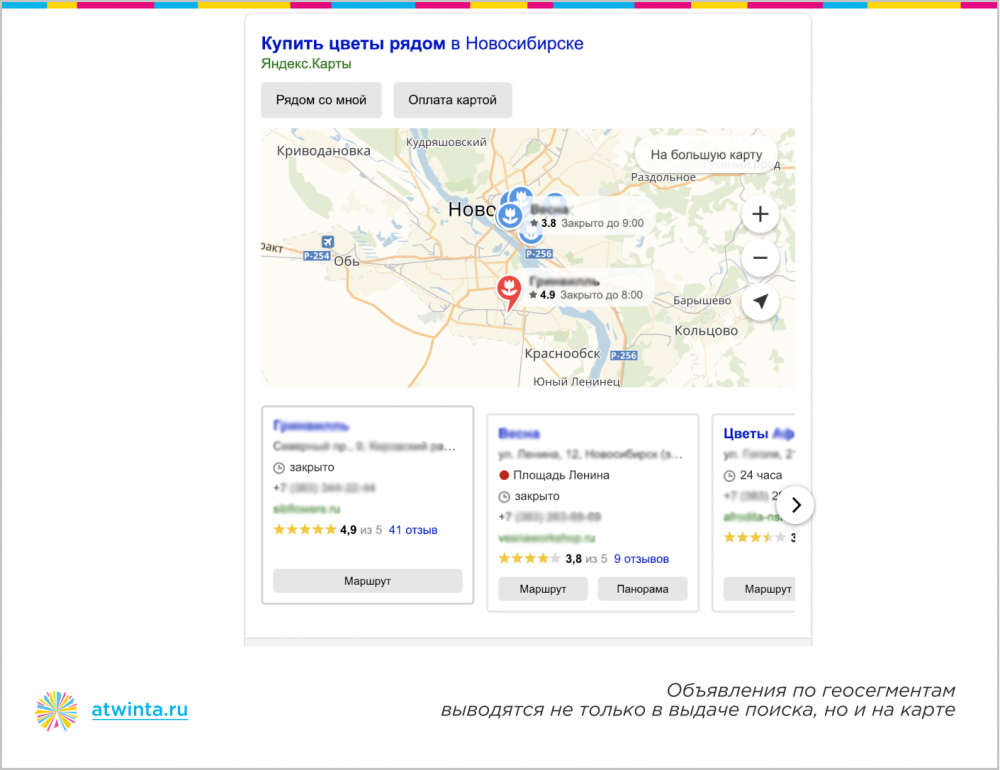Viewport: 1000px width, 770px height.
Task: Filter by Рядом со мной
Action: coord(321,100)
